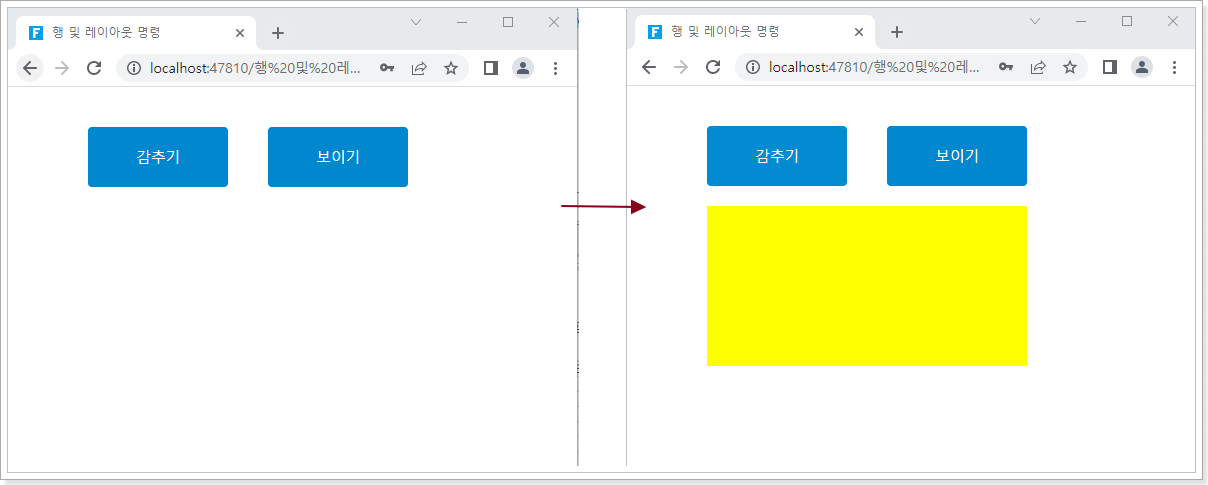Image resolution: width=1208 pixels, height=485 pixels.
Task: Open the password key icon in the right window
Action: pyautogui.click(x=1006, y=67)
